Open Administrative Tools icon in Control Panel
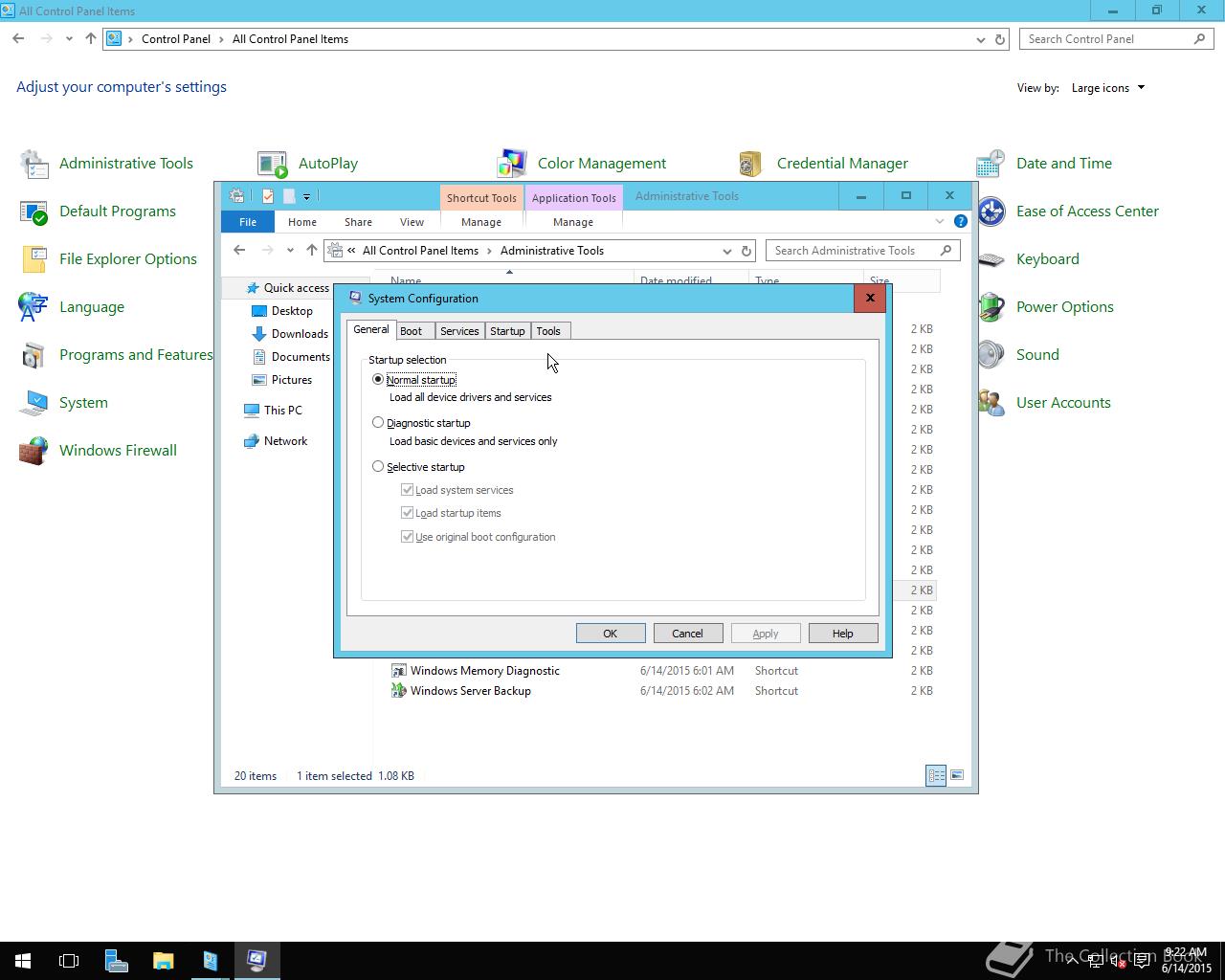This screenshot has width=1225, height=980. pos(34,164)
